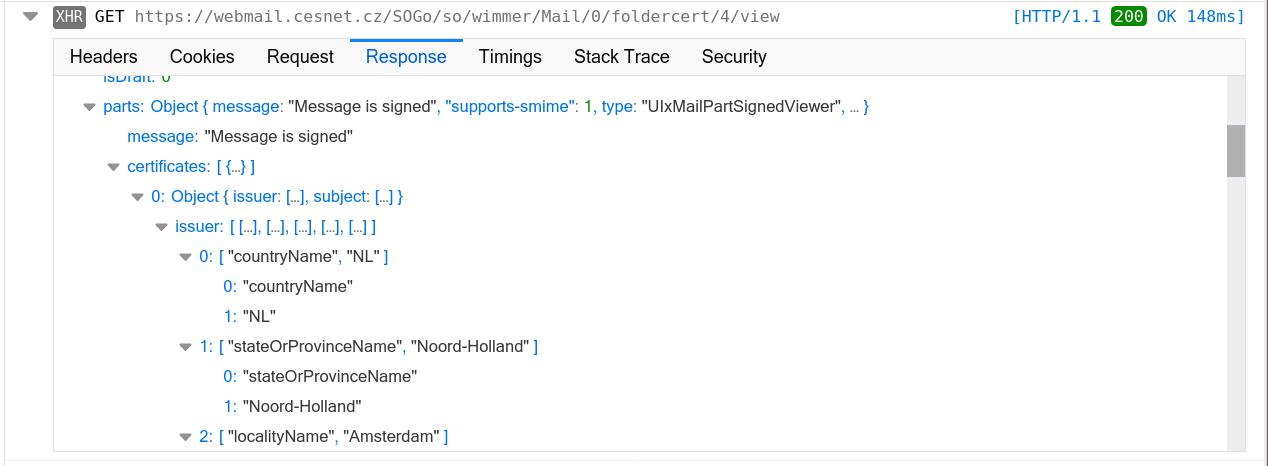
Task: Click the response panel scrollbar thumb
Action: (1236, 151)
